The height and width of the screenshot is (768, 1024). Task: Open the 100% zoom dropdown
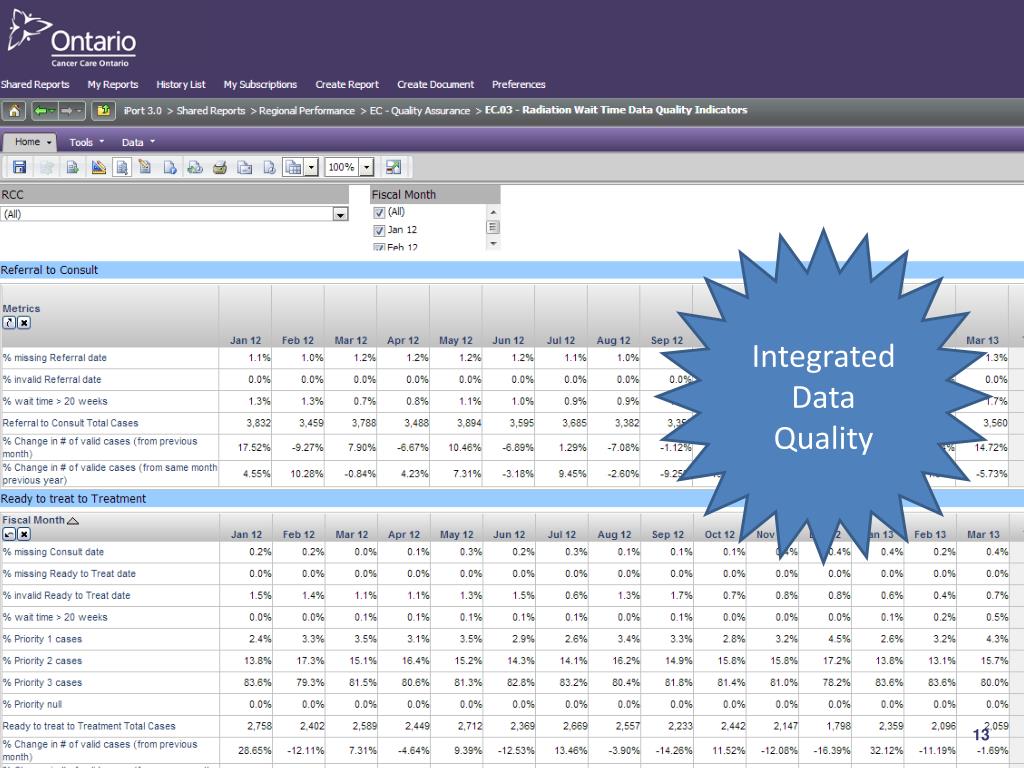tap(367, 168)
